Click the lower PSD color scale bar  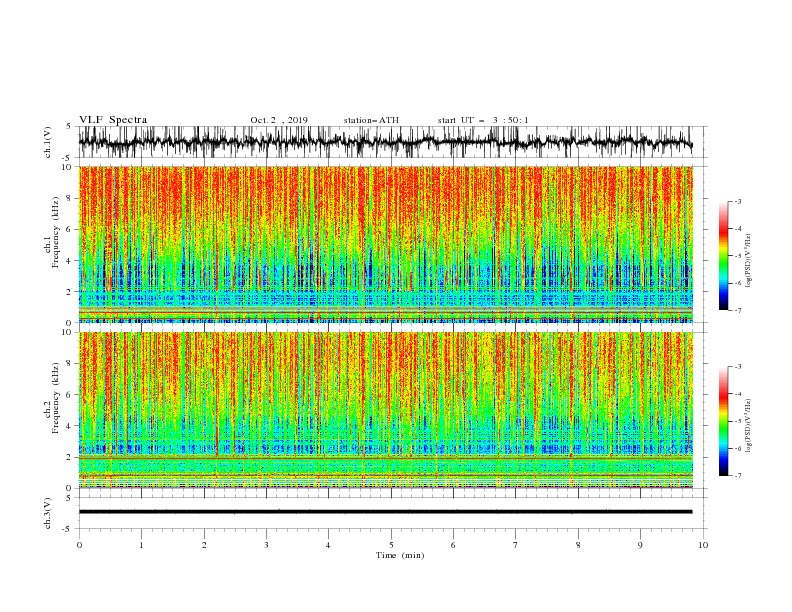723,421
